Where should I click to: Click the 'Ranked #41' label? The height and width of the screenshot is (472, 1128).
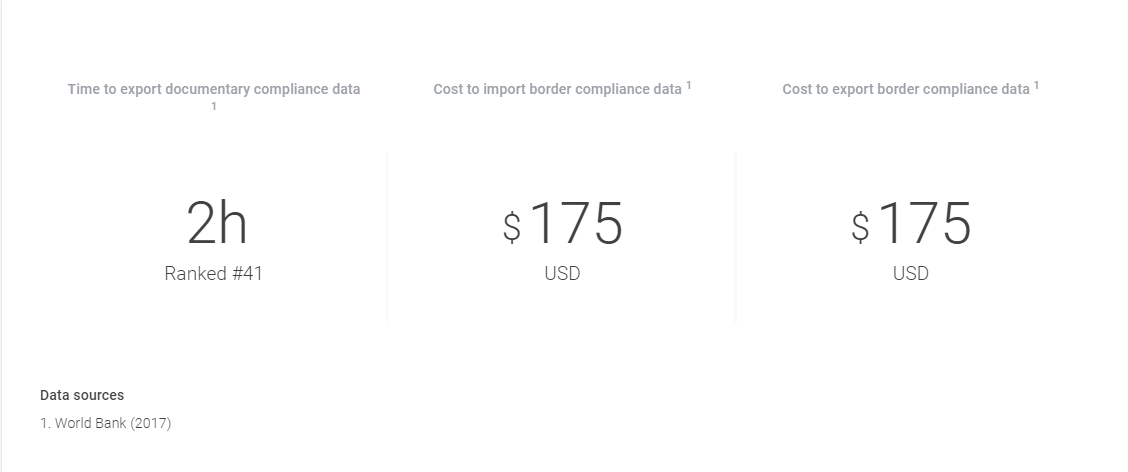[x=214, y=273]
